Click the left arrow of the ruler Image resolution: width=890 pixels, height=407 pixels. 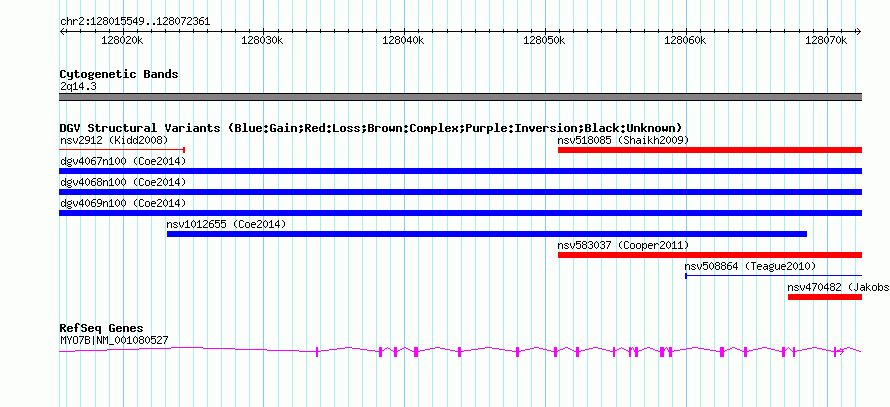[x=62, y=31]
